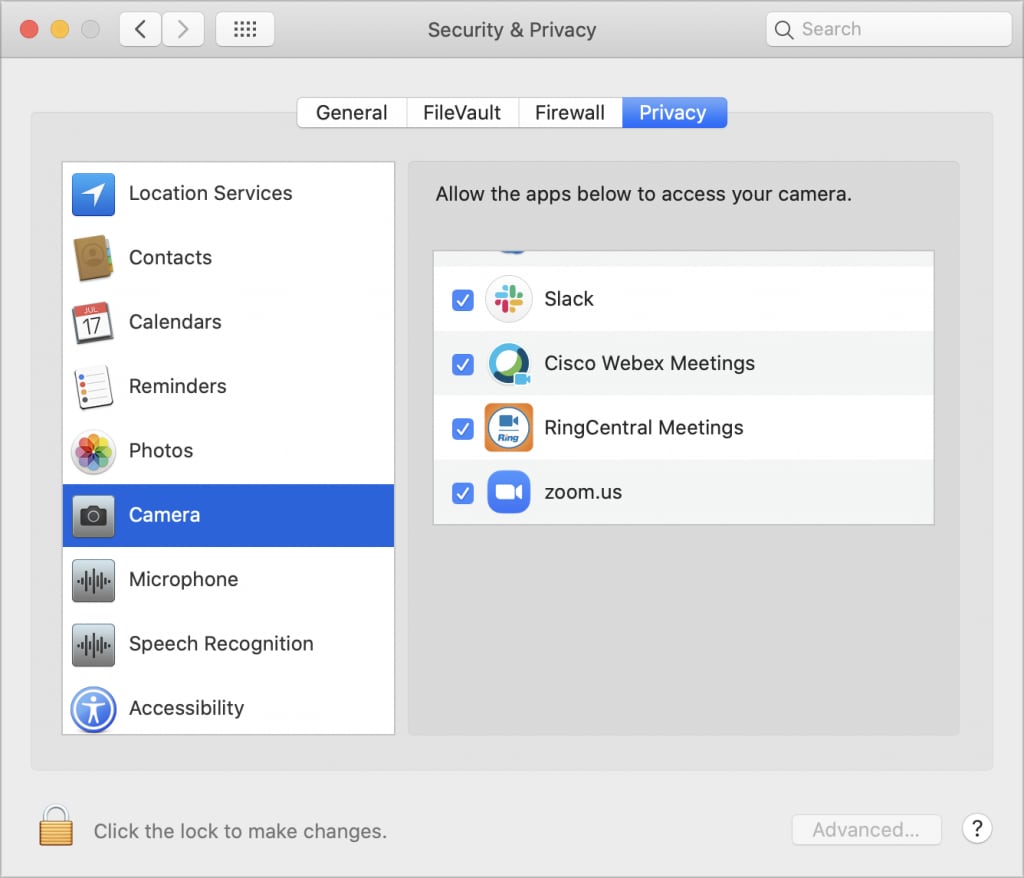This screenshot has width=1024, height=878.
Task: Go back with the left chevron button
Action: pyautogui.click(x=140, y=30)
